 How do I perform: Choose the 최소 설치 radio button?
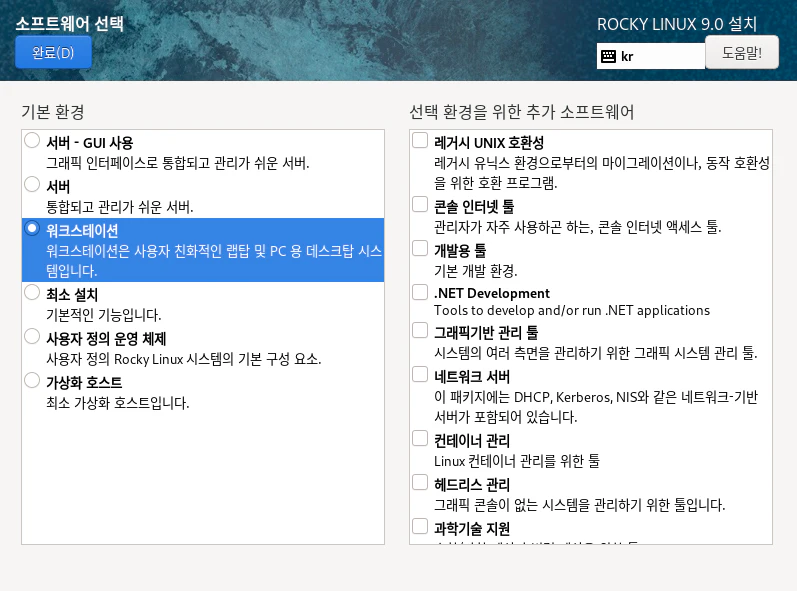pyautogui.click(x=32, y=292)
